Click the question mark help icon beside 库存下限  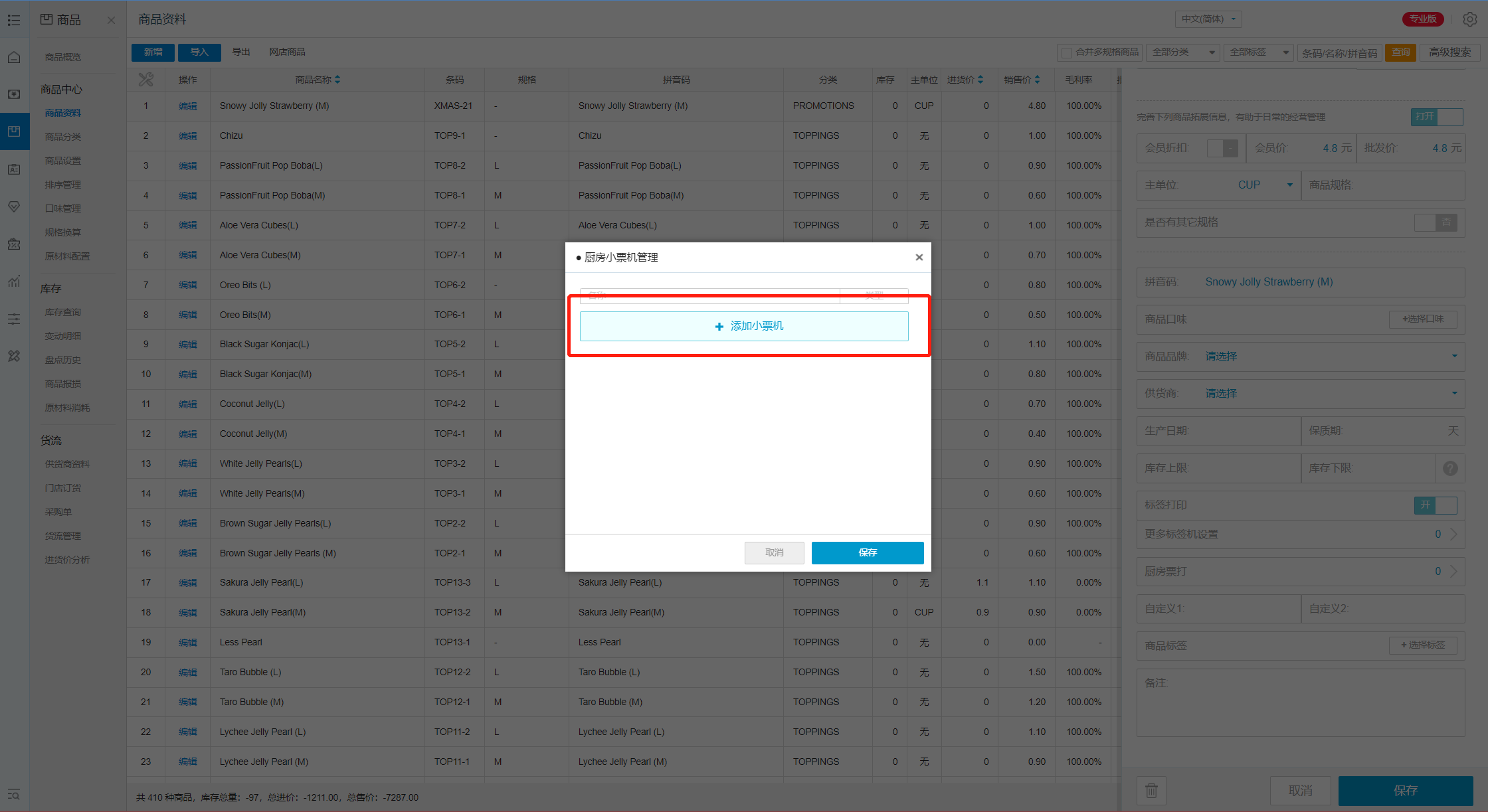tap(1450, 468)
